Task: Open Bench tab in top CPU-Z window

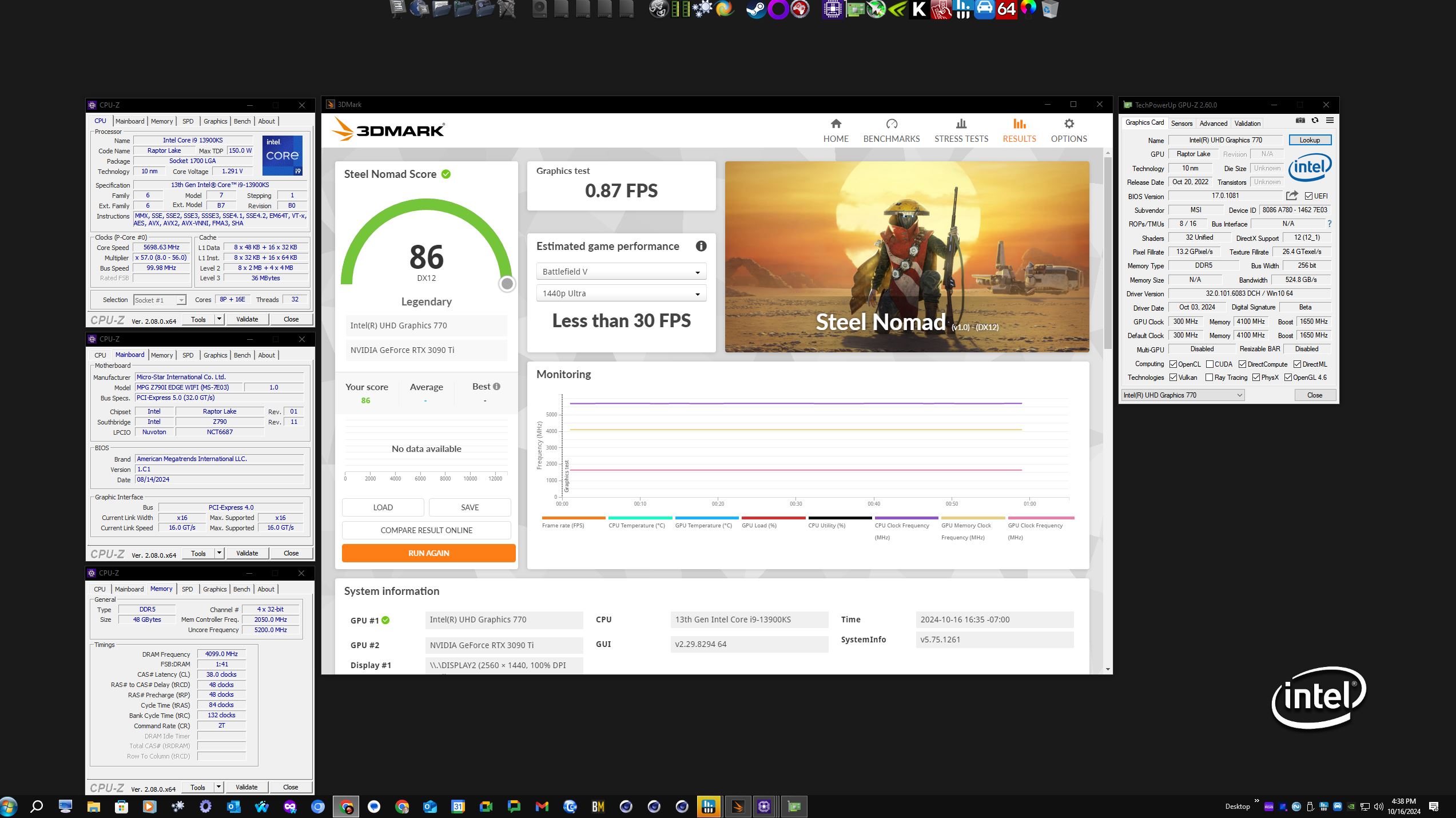Action: tap(242, 121)
